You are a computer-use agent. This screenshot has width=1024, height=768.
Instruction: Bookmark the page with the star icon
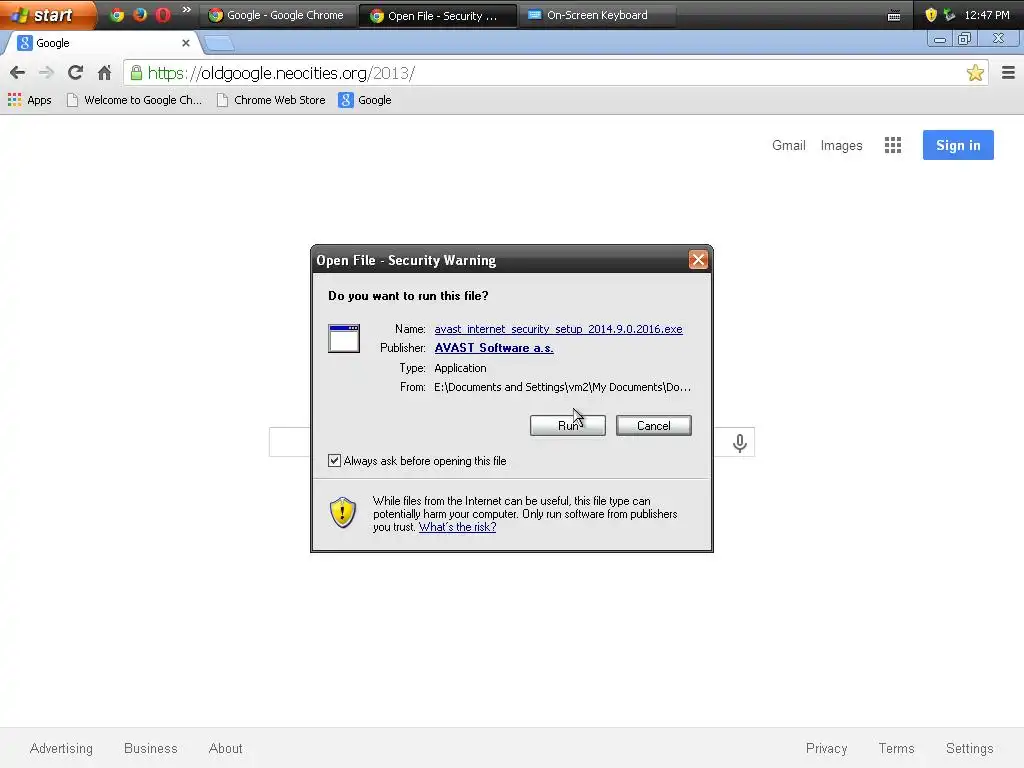coord(975,72)
